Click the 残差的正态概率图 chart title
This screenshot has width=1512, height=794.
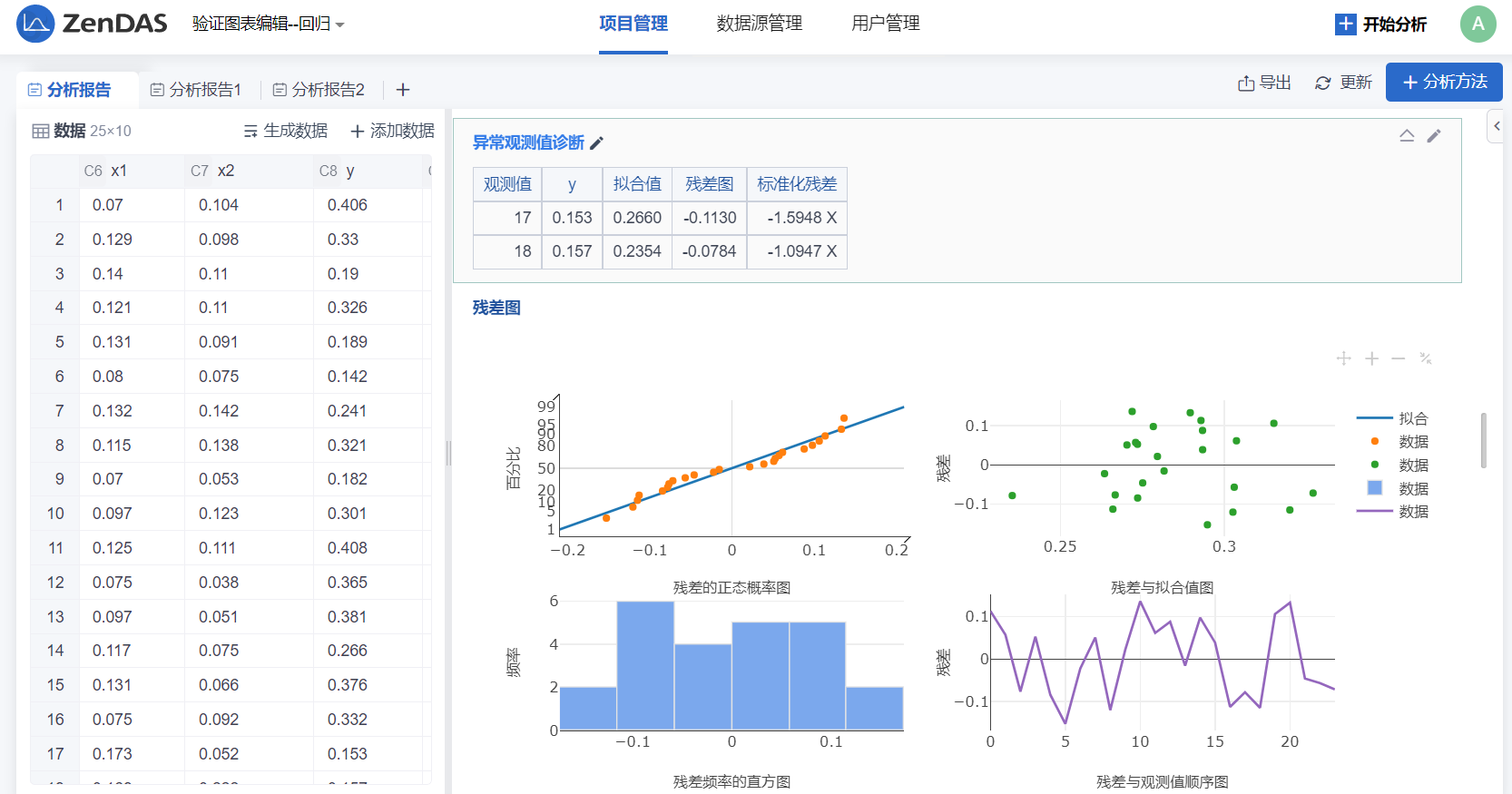731,588
